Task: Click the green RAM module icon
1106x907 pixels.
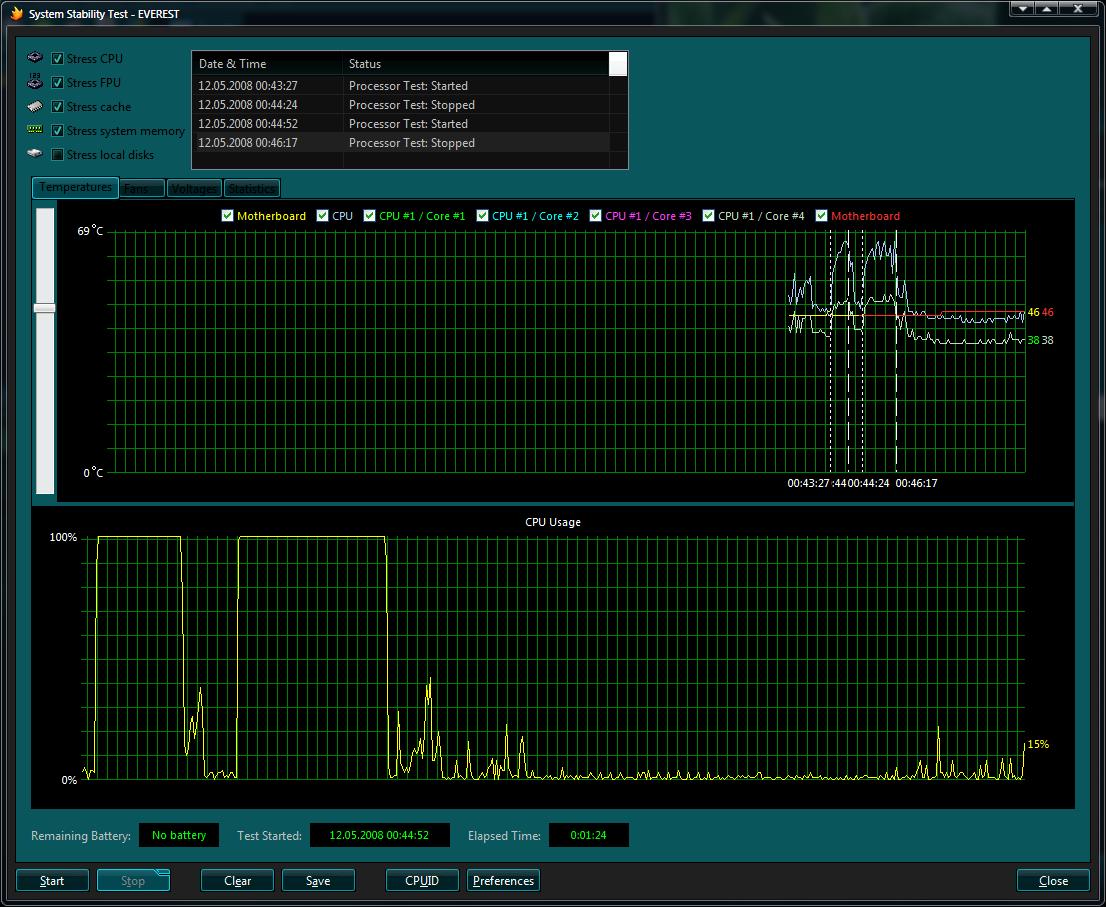Action: click(35, 129)
